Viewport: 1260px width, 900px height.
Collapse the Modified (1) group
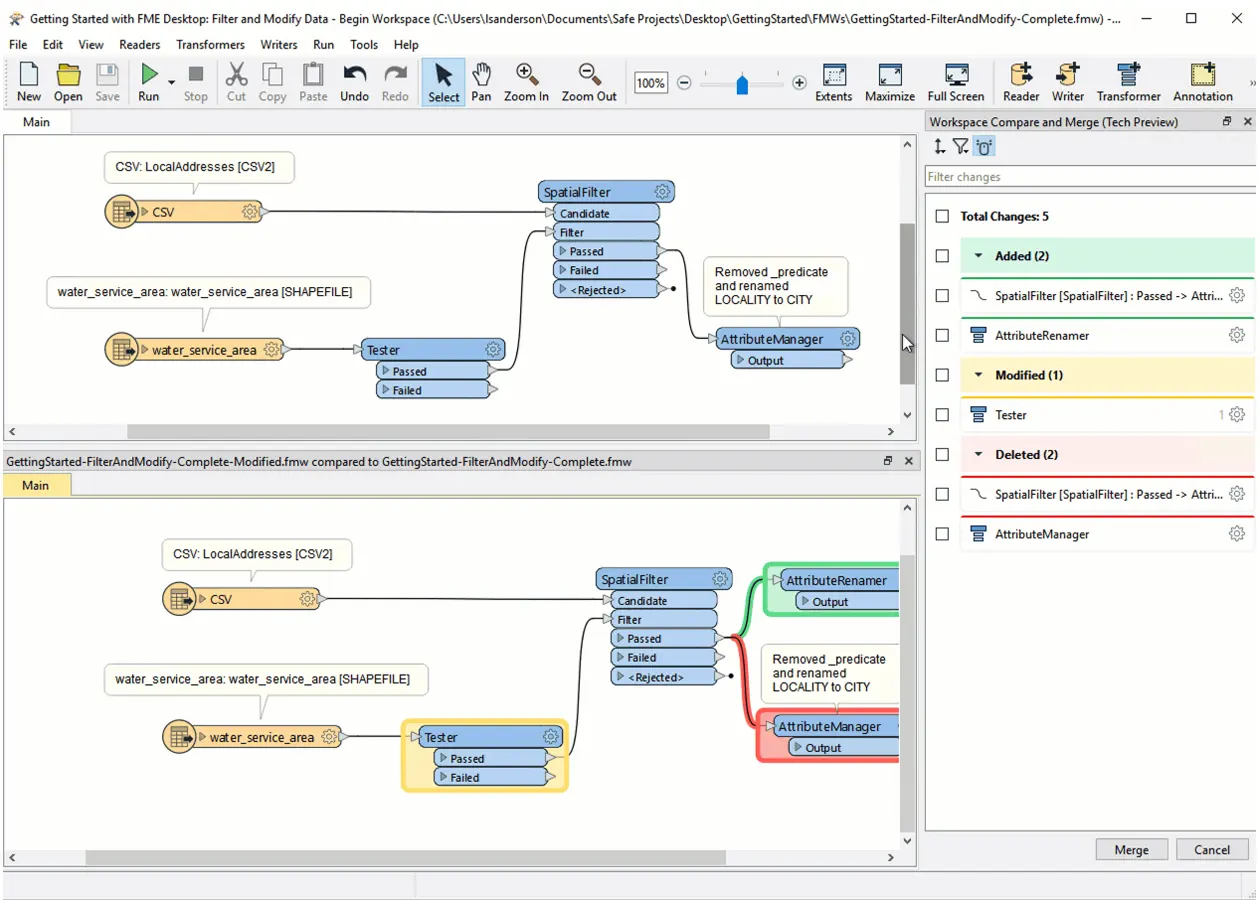point(979,375)
